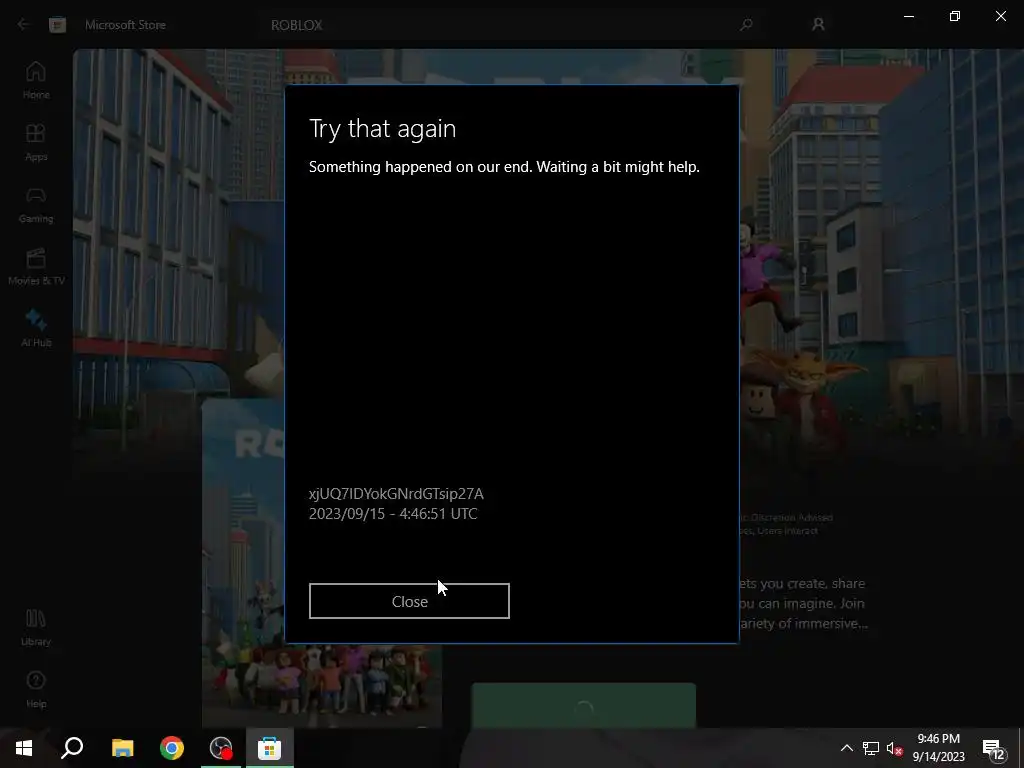The height and width of the screenshot is (768, 1024).
Task: Click the ROBLOX search box text
Action: point(296,25)
